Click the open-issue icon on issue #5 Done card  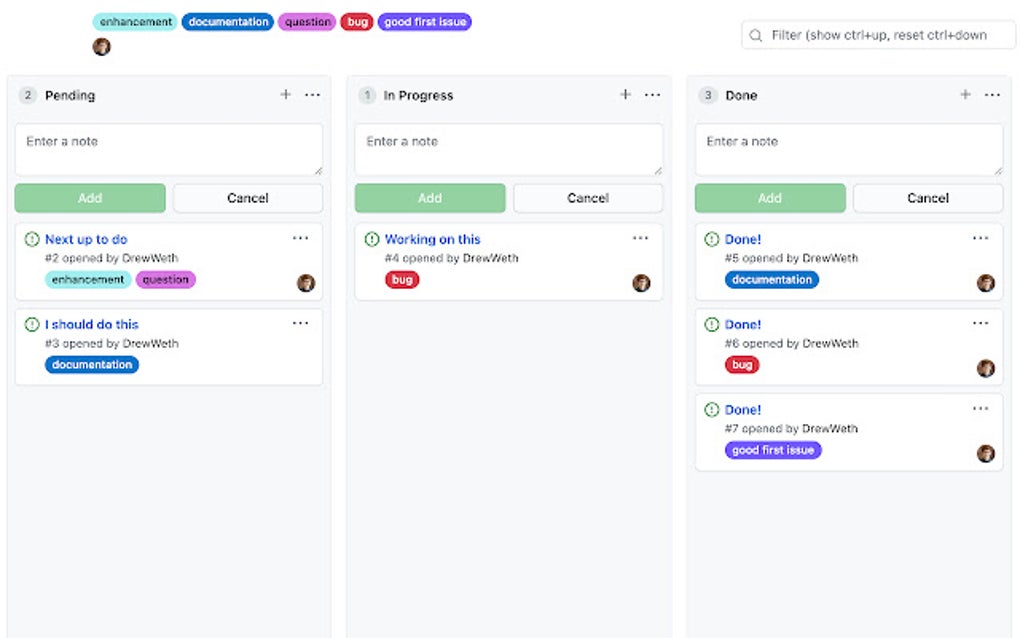tap(711, 239)
